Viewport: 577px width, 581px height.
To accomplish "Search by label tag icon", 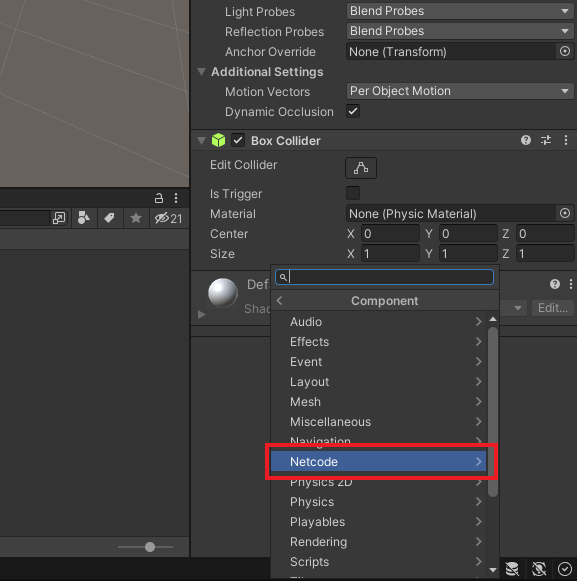I will (109, 218).
